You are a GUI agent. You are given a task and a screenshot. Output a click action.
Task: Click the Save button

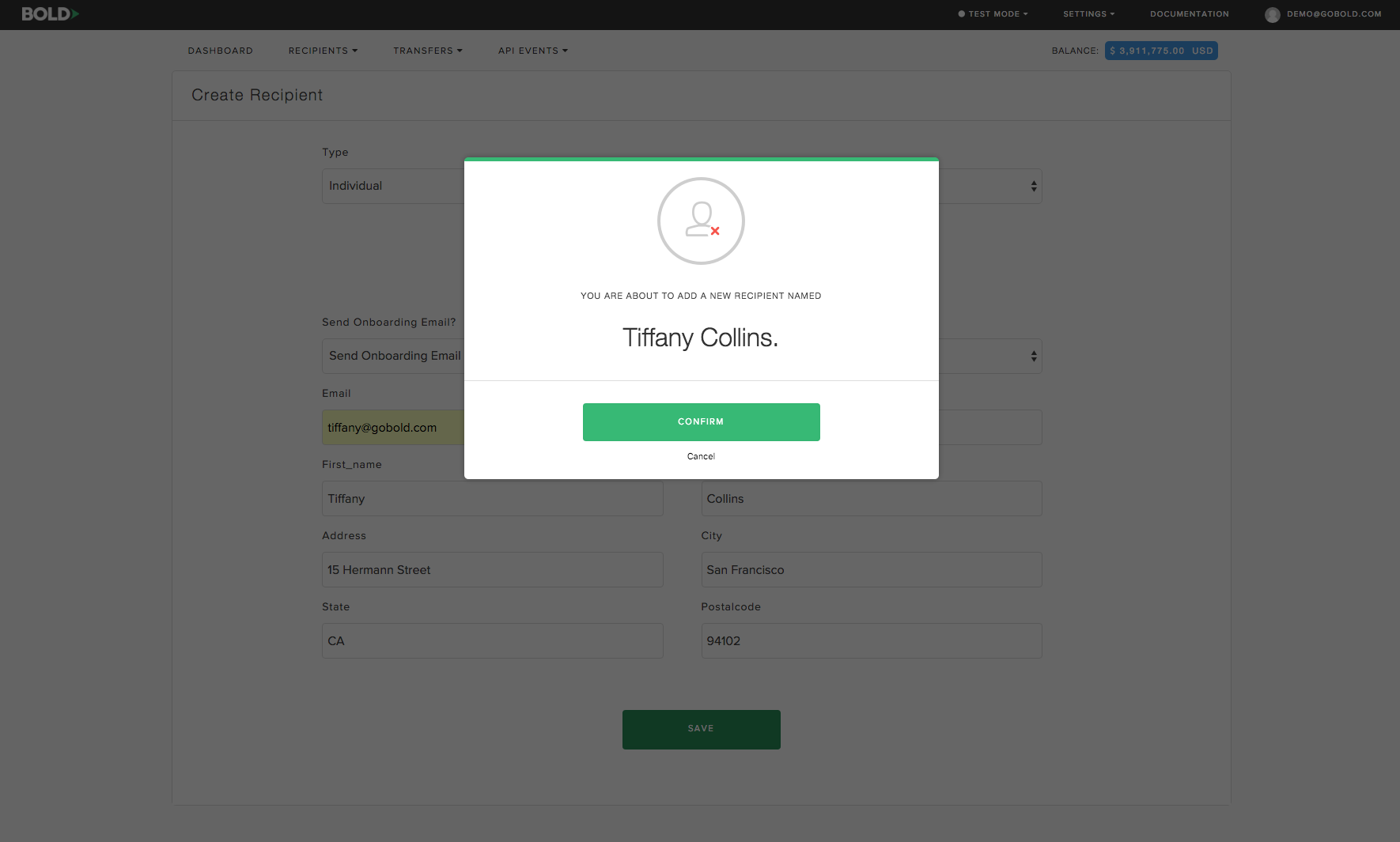click(701, 729)
